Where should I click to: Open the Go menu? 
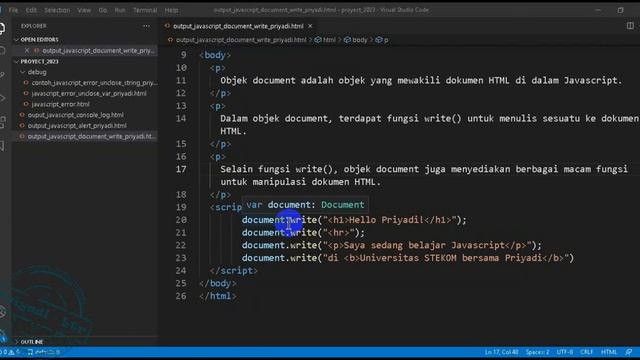pyautogui.click(x=102, y=10)
